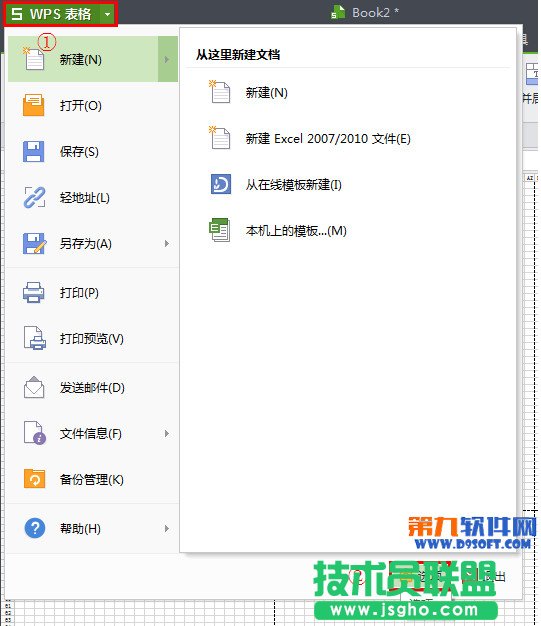Click the 本机上的模板 local template icon
The height and width of the screenshot is (626, 541).
point(220,230)
